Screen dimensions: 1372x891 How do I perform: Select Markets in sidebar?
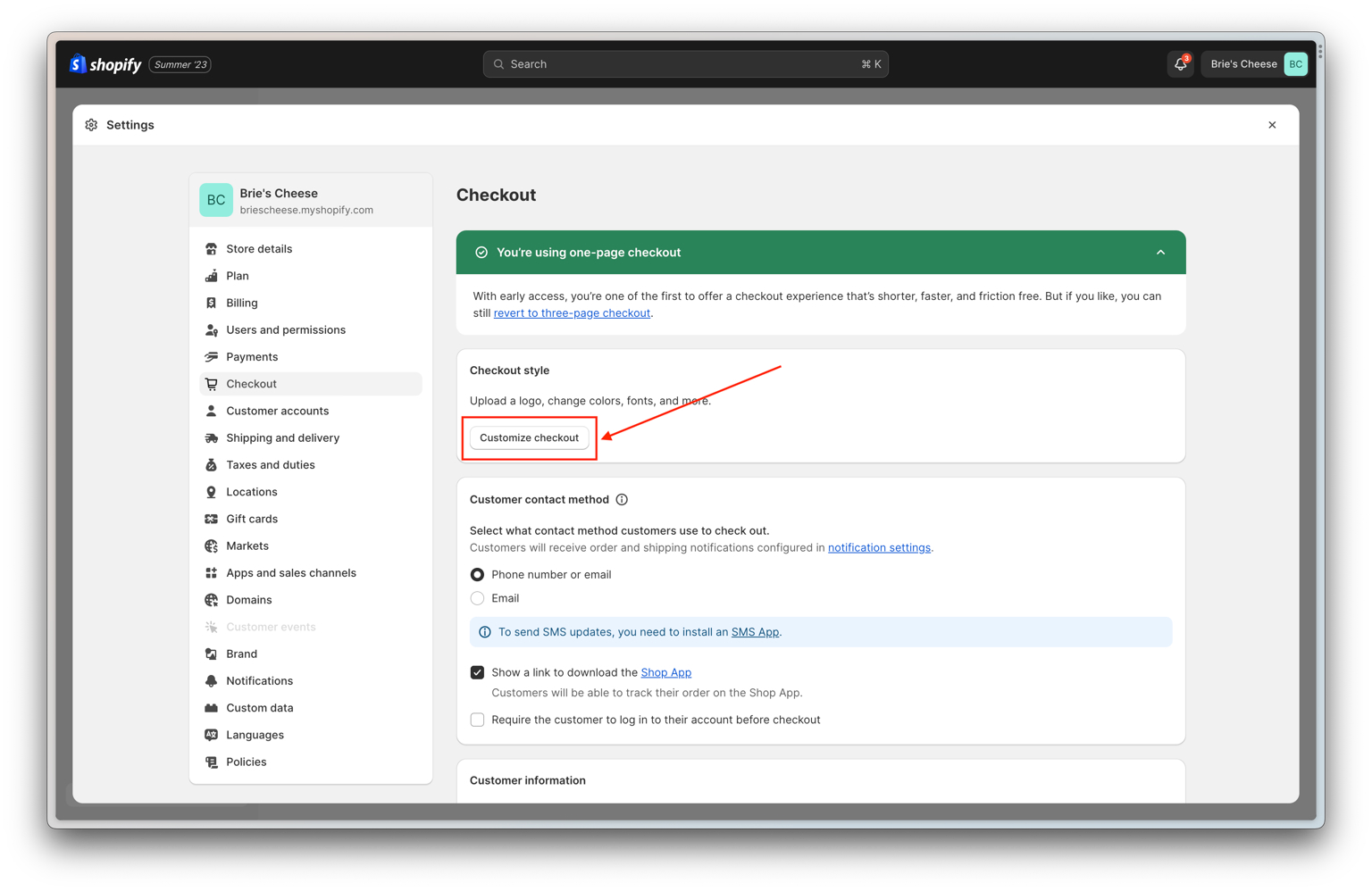click(x=311, y=546)
